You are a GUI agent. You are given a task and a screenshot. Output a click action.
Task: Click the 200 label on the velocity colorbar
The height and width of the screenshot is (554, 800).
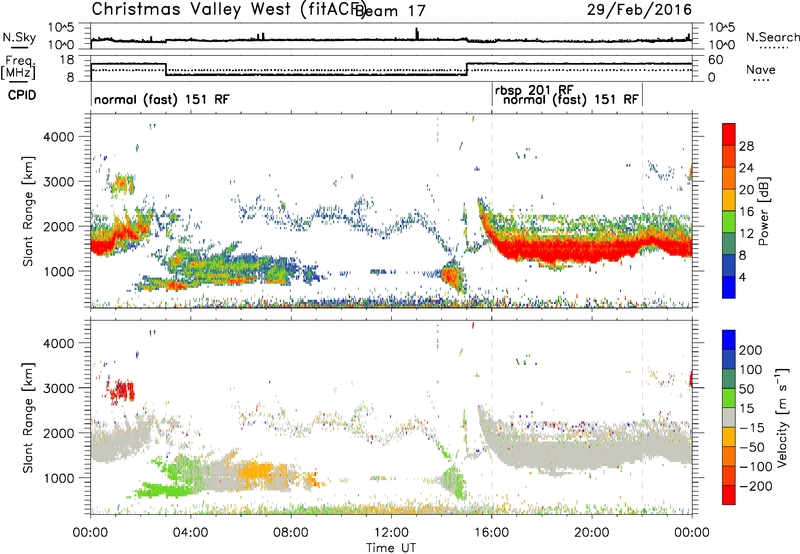[x=751, y=350]
